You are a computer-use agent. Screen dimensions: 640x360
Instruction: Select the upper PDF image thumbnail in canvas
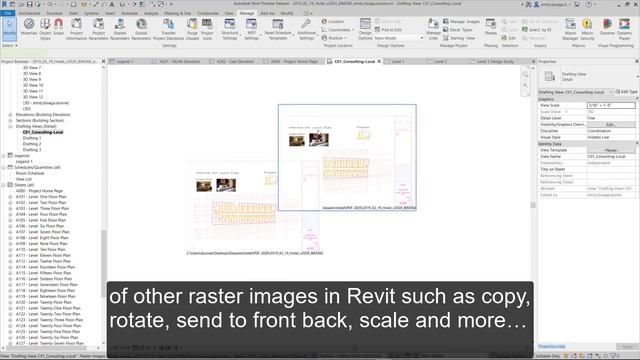[x=347, y=158]
